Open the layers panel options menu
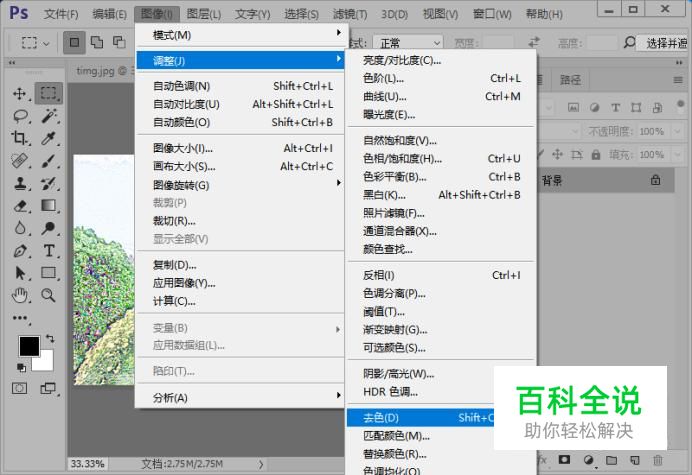Image resolution: width=692 pixels, height=475 pixels. point(678,80)
